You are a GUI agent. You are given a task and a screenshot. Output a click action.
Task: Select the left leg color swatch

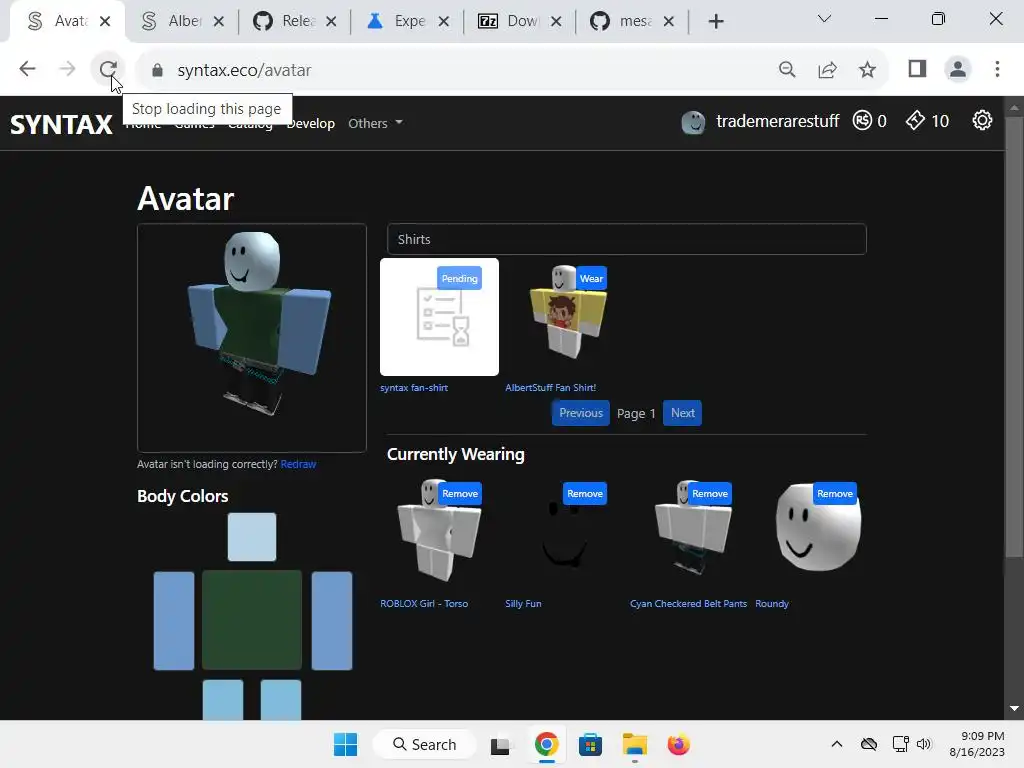[x=223, y=699]
